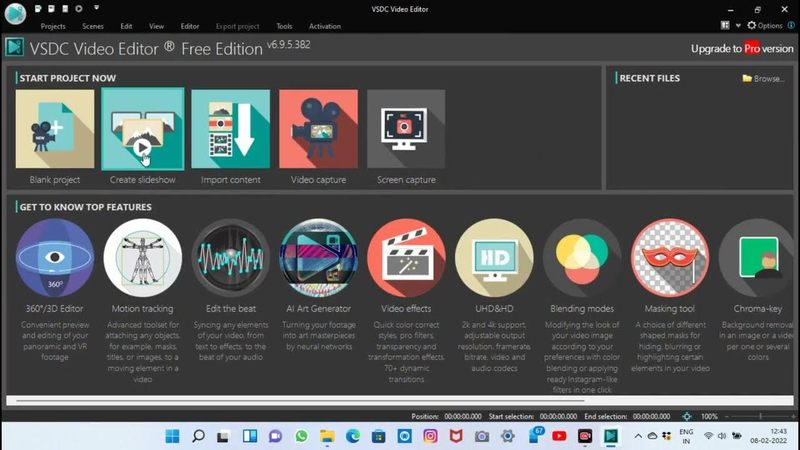Open the Windows Start menu
Viewport: 800px width, 450px height.
(172, 436)
